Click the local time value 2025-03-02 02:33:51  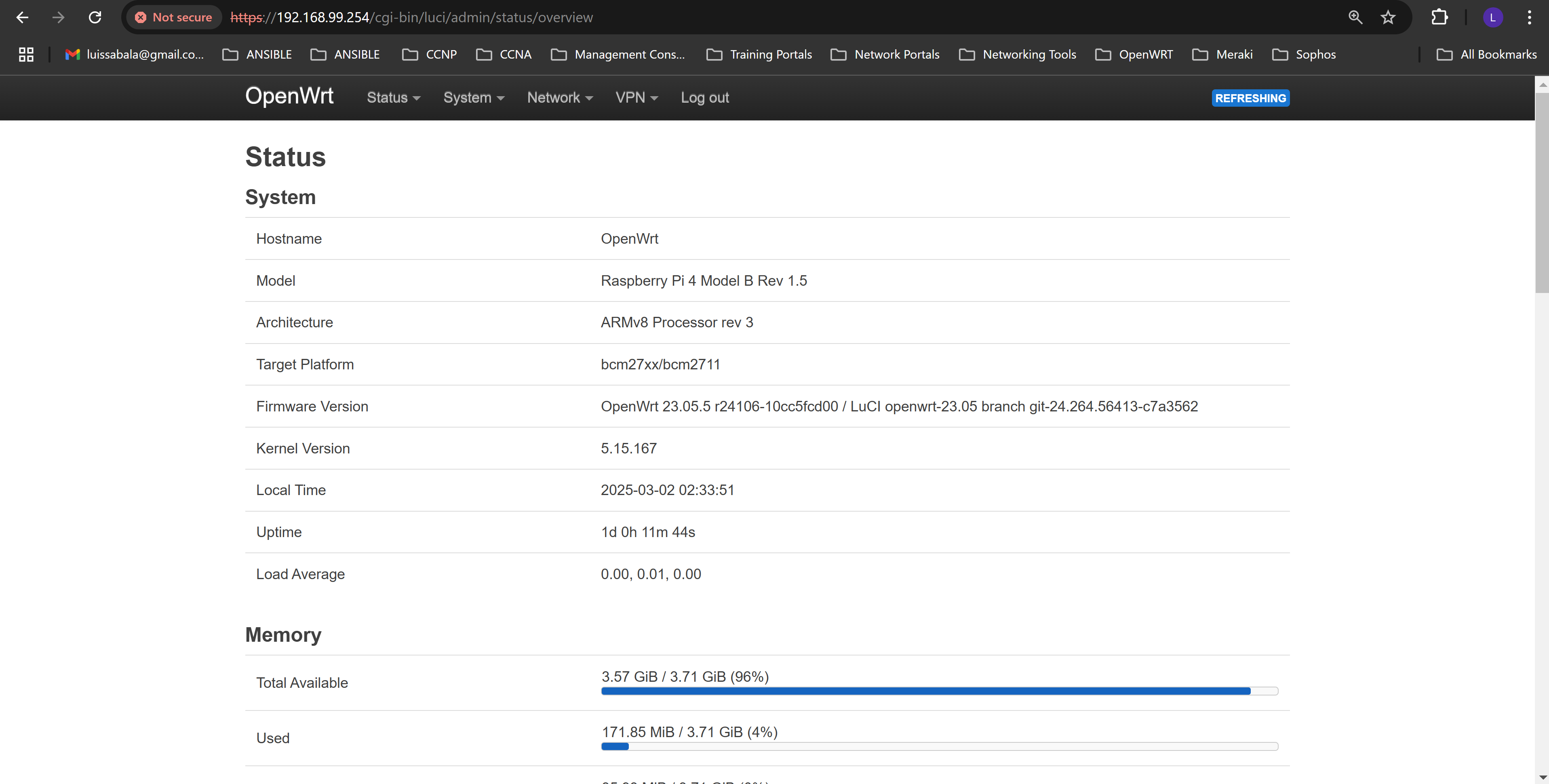[x=668, y=490]
